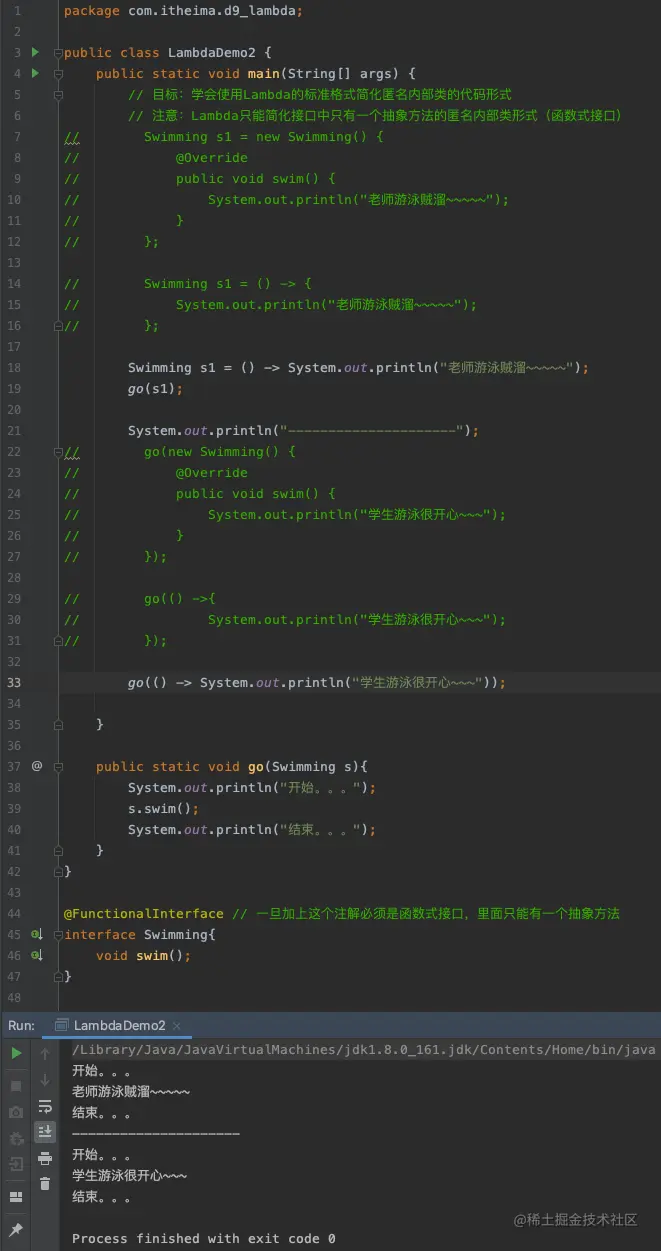Click the void swim(); declaration on line 46
Viewport: 661px width, 1251px height.
pos(143,955)
